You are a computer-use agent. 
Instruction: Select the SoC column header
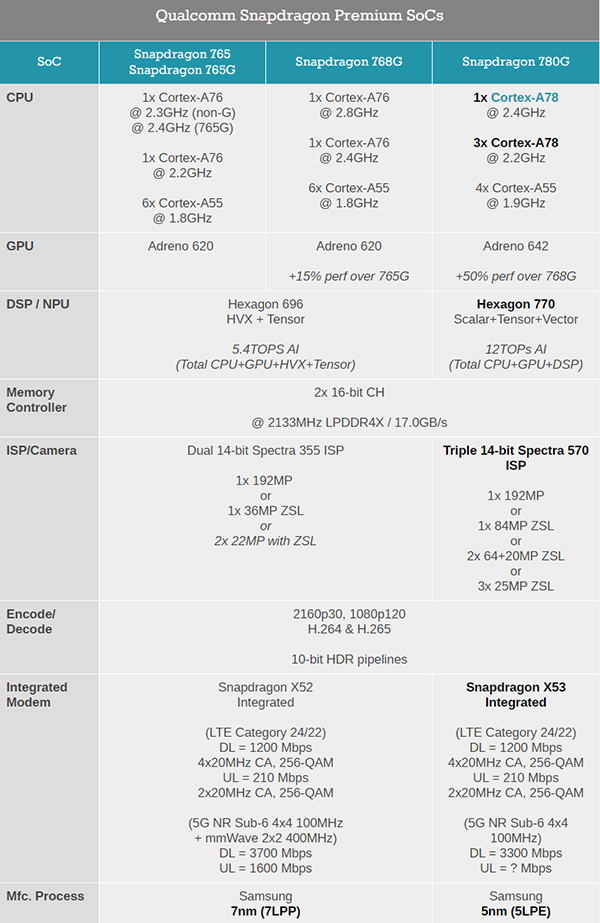pyautogui.click(x=49, y=62)
